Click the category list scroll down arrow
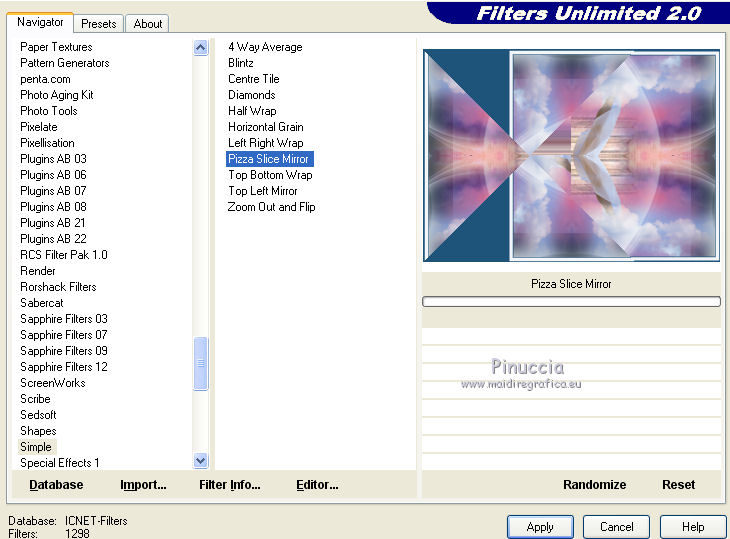The image size is (730, 539). 201,461
